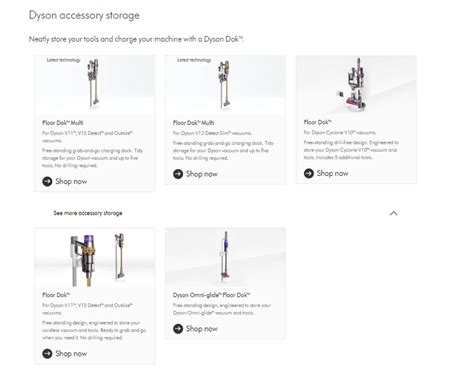Open the V12 Detect Slim dock product image
Viewport: 474px width, 368px height.
(x=225, y=85)
